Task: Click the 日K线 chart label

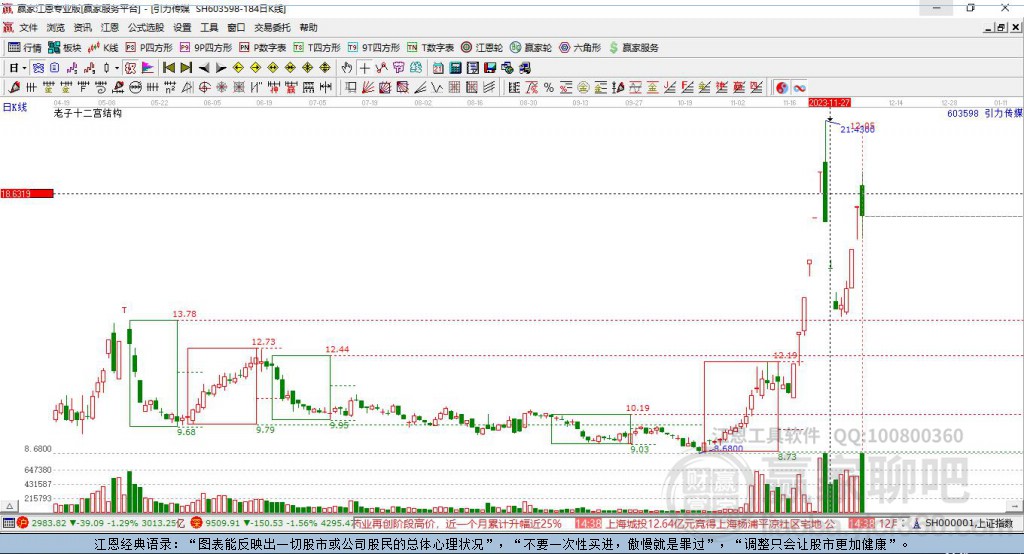Action: click(15, 107)
